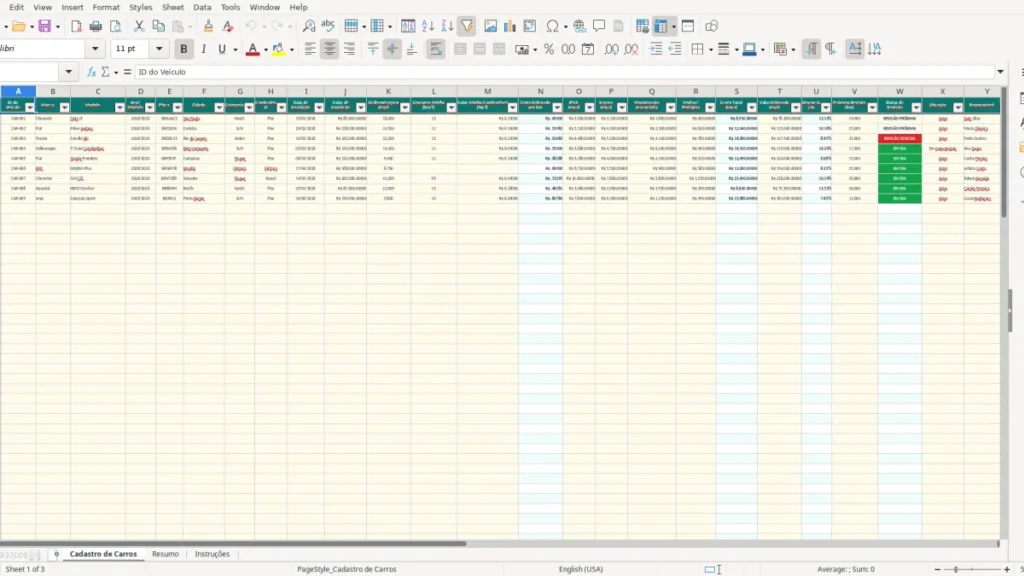Toggle wrap text

tap(436, 49)
